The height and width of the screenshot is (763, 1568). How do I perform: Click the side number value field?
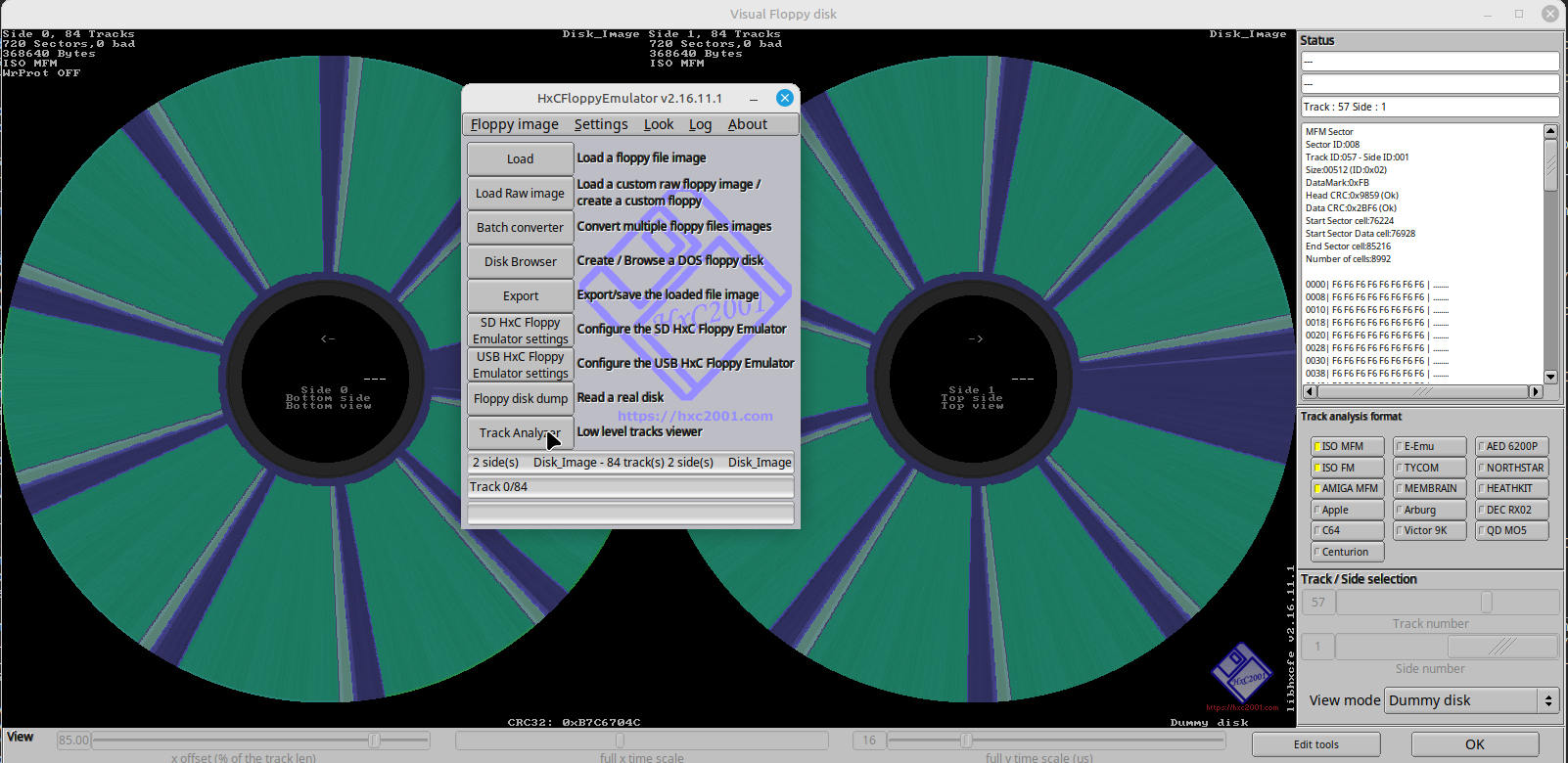[x=1317, y=646]
